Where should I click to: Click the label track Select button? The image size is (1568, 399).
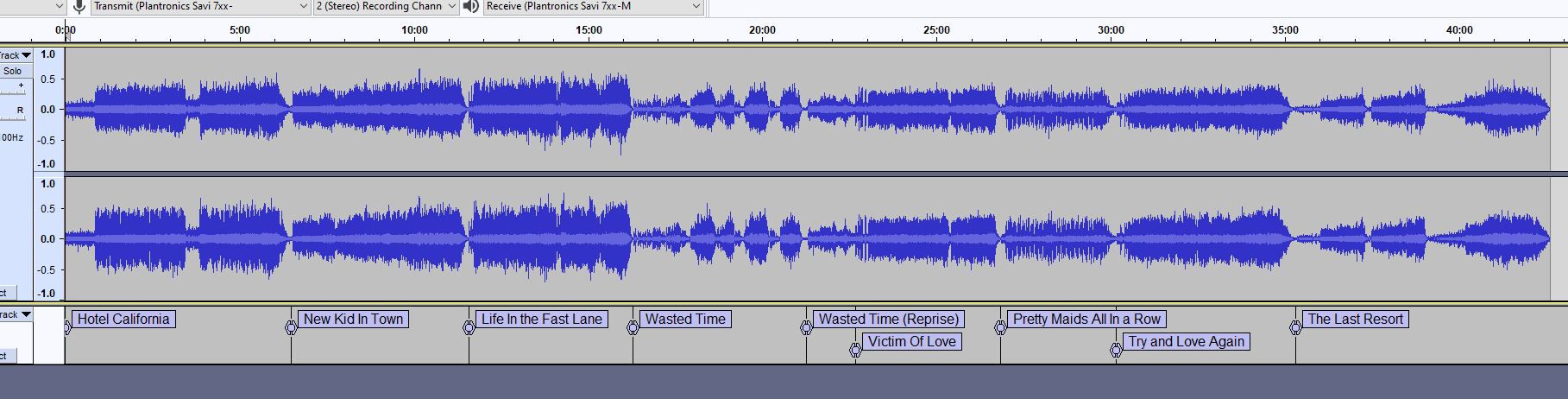(x=8, y=356)
